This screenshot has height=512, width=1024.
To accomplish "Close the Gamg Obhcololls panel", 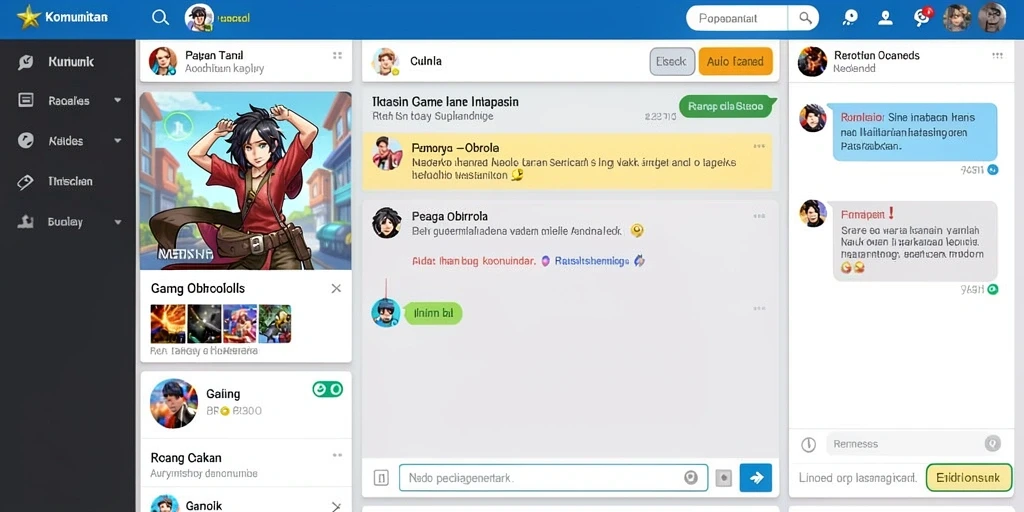I will pos(336,288).
